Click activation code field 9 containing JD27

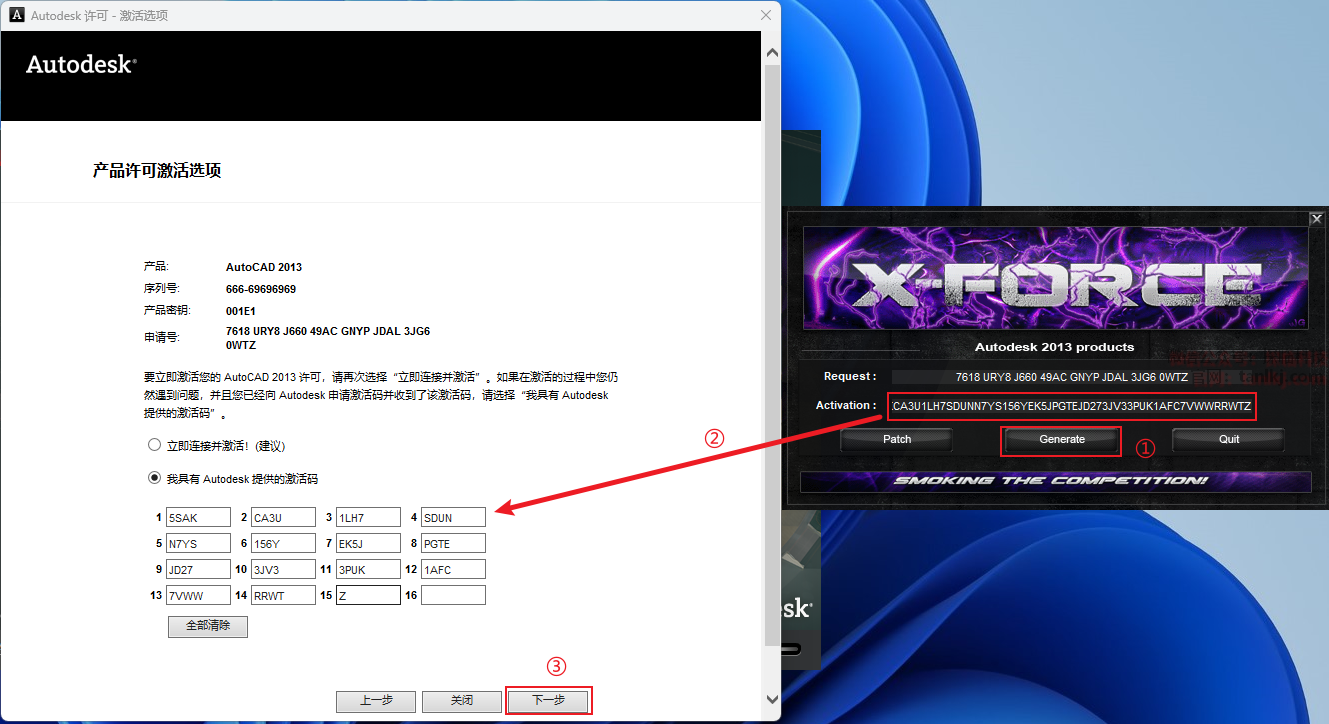[x=199, y=569]
